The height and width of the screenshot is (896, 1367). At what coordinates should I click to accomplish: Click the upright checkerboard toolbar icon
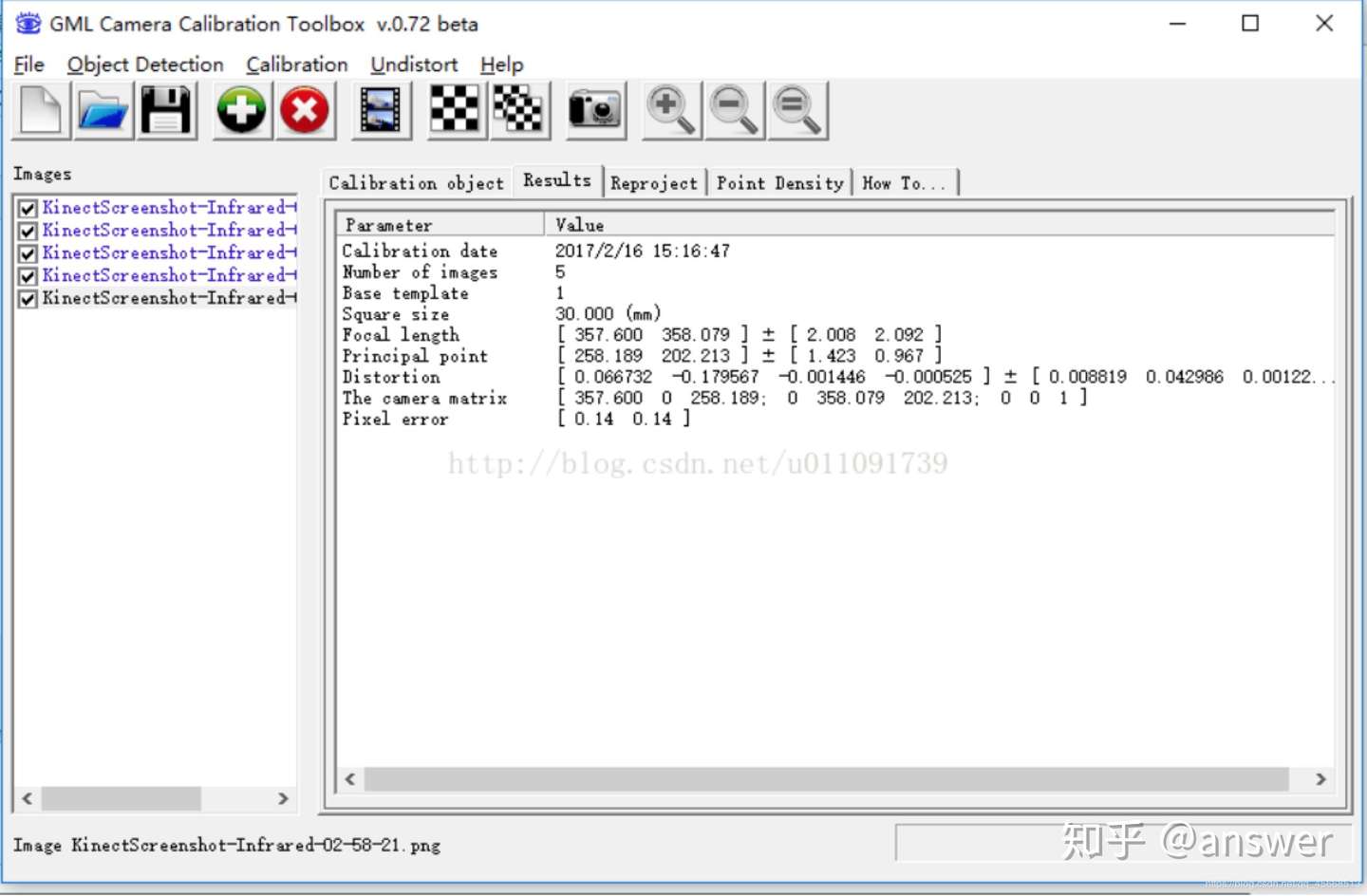[456, 110]
